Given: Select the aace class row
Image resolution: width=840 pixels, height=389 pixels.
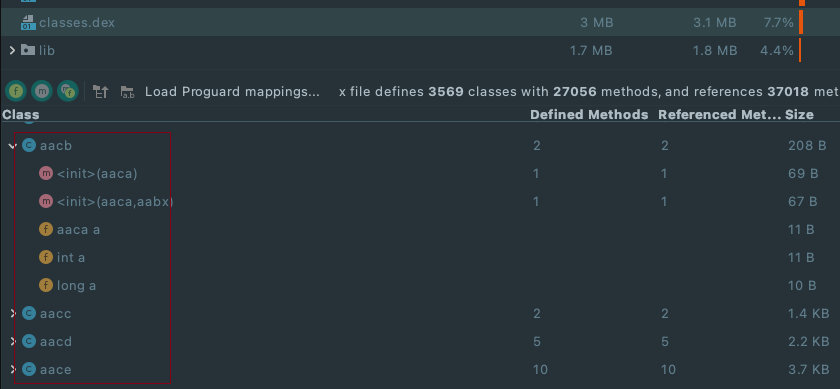Looking at the screenshot, I should point(420,369).
